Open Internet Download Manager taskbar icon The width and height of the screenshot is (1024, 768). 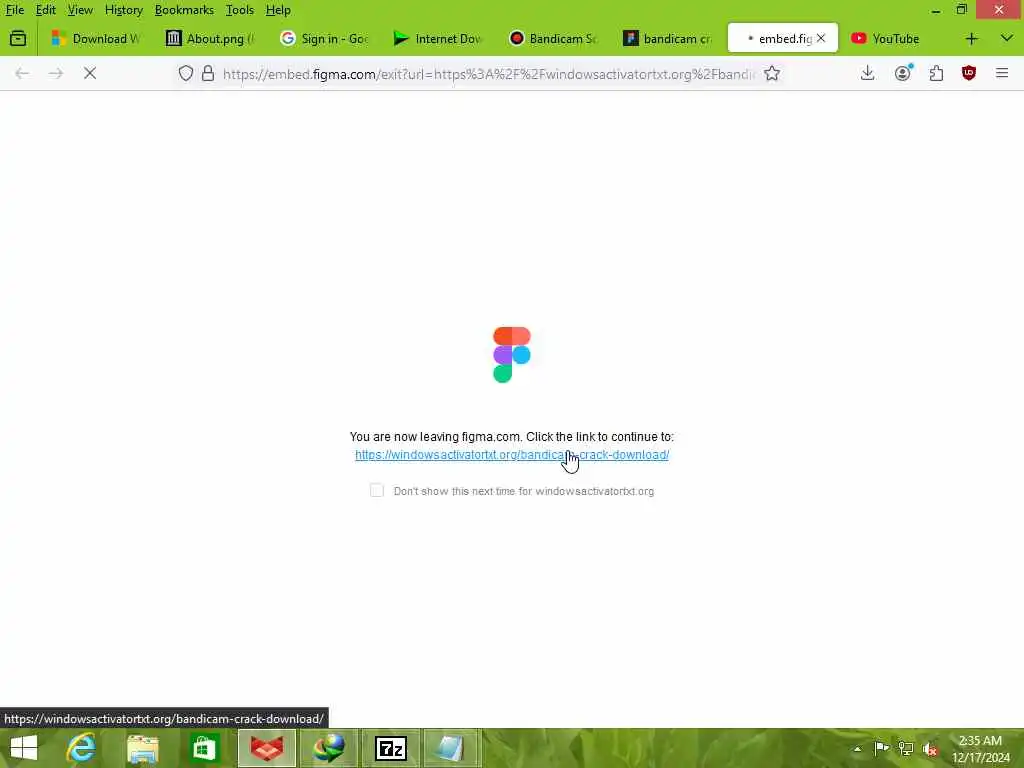(x=328, y=748)
